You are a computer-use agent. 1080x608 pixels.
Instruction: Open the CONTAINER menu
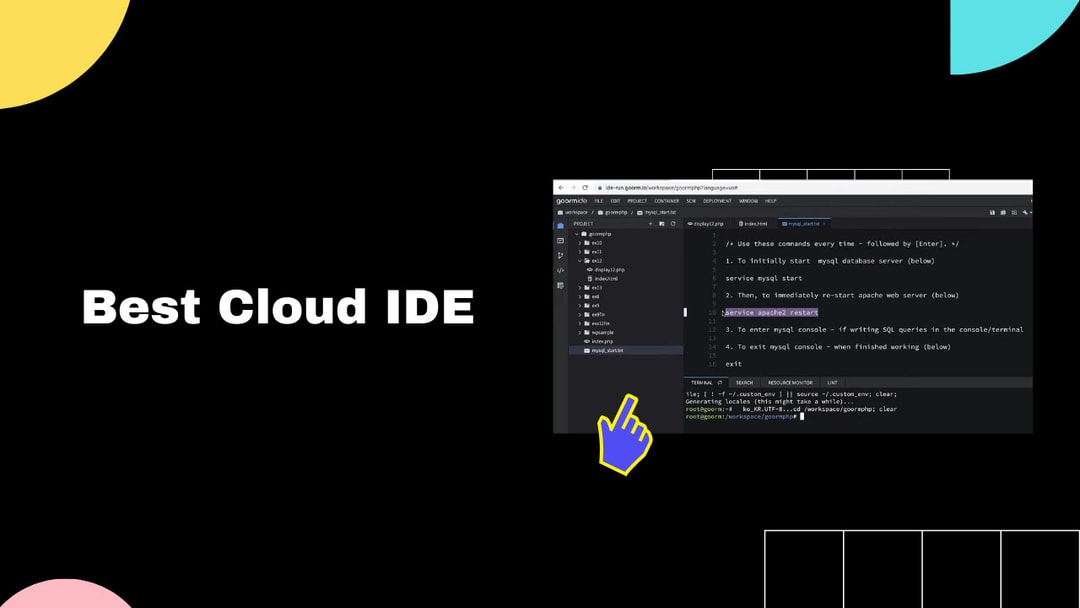[x=666, y=201]
